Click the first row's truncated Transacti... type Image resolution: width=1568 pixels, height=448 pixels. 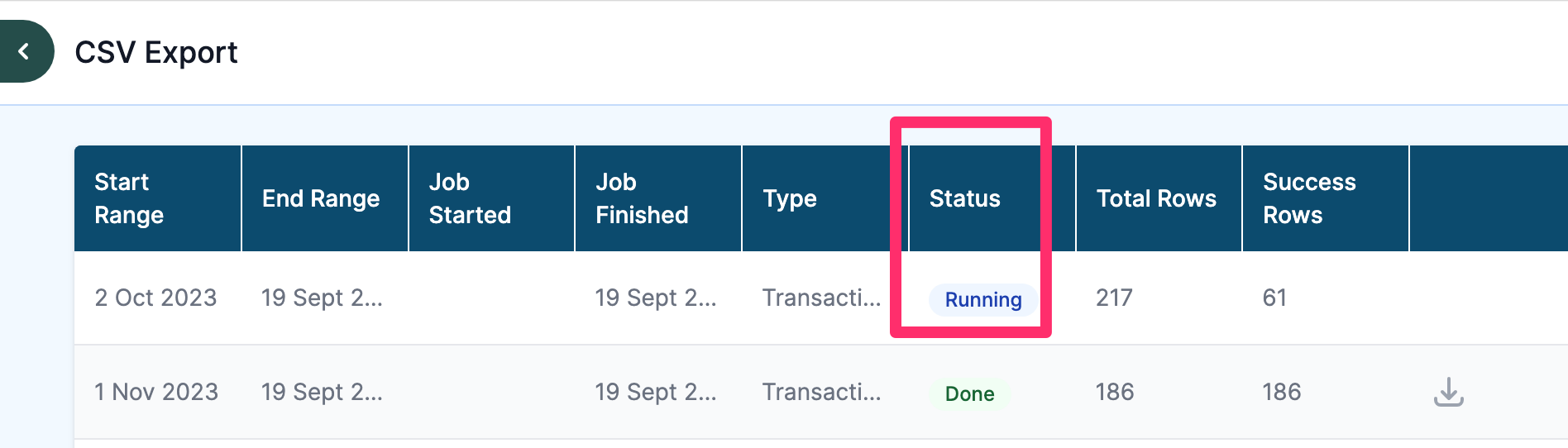[x=821, y=298]
